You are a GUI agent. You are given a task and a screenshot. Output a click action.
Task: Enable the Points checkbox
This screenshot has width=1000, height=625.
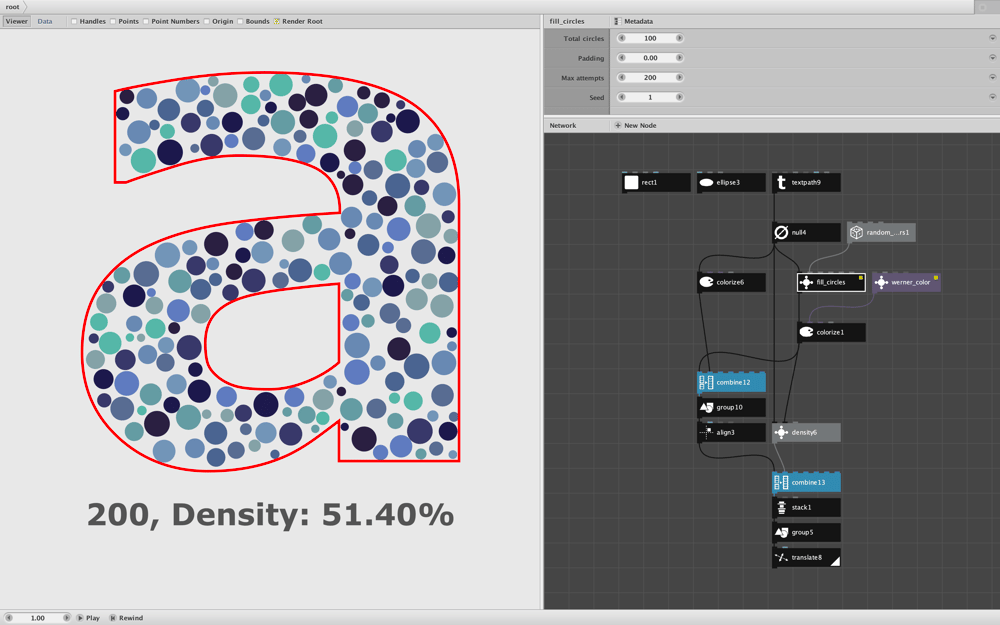pos(113,22)
